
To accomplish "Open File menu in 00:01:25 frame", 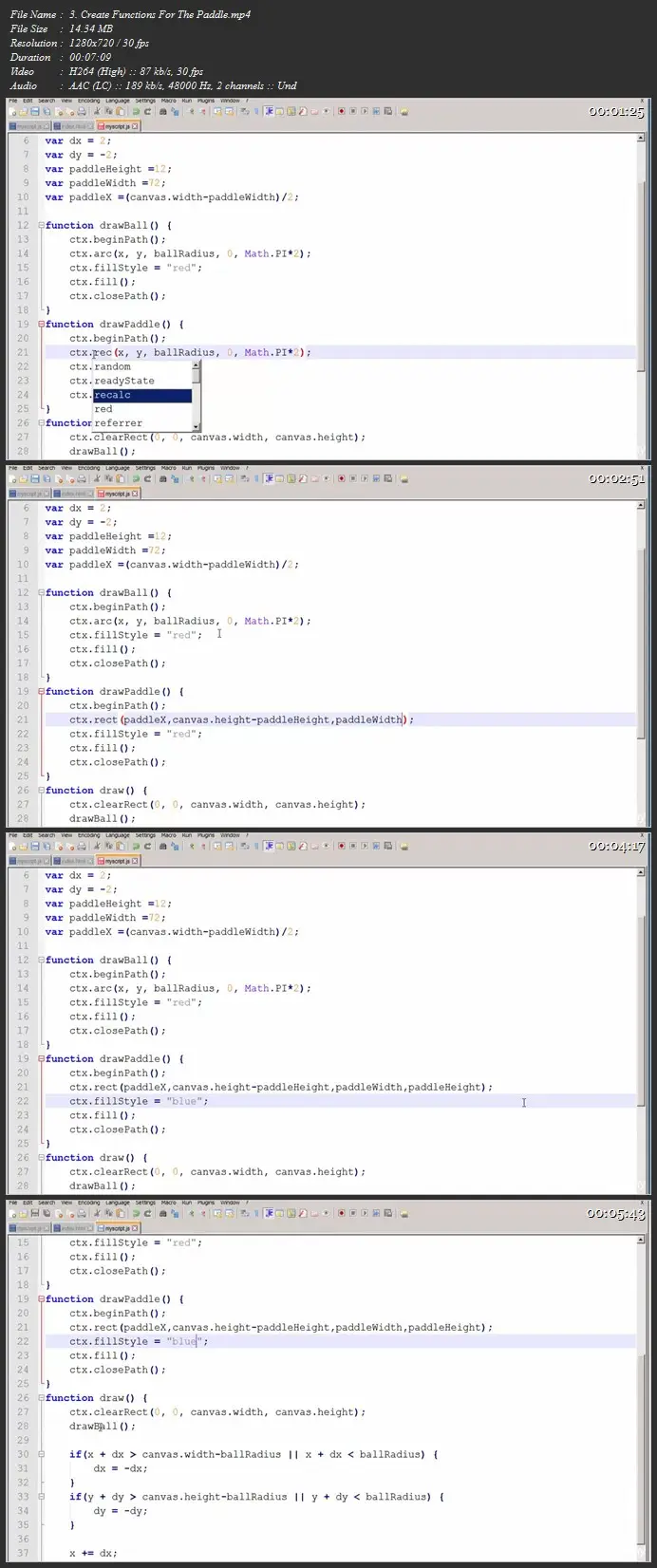I will click(13, 100).
